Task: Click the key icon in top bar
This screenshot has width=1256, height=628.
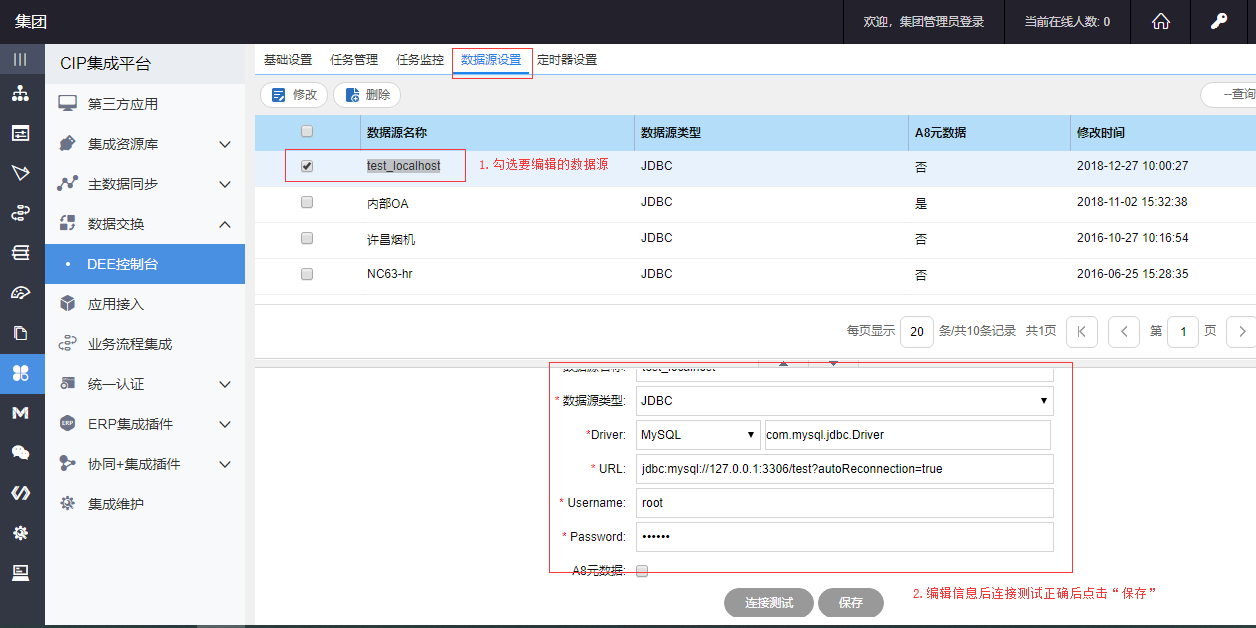Action: click(1219, 22)
